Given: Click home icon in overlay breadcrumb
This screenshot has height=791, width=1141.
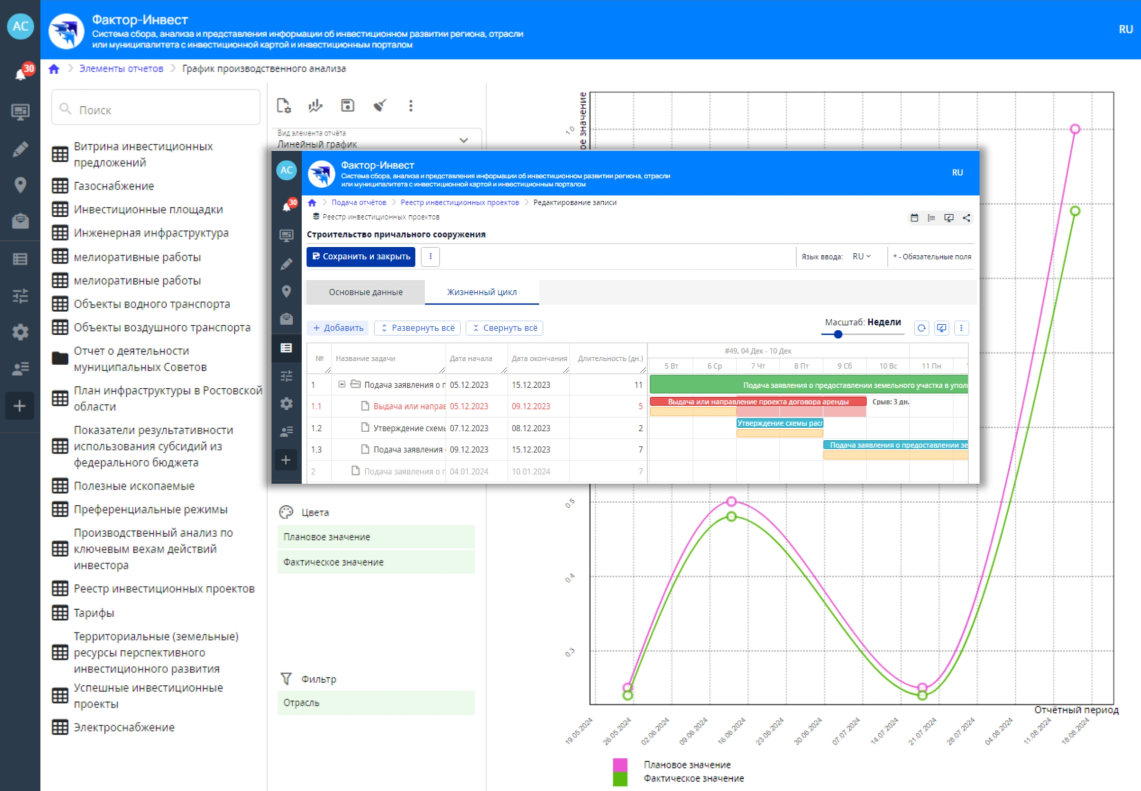Looking at the screenshot, I should (x=312, y=203).
